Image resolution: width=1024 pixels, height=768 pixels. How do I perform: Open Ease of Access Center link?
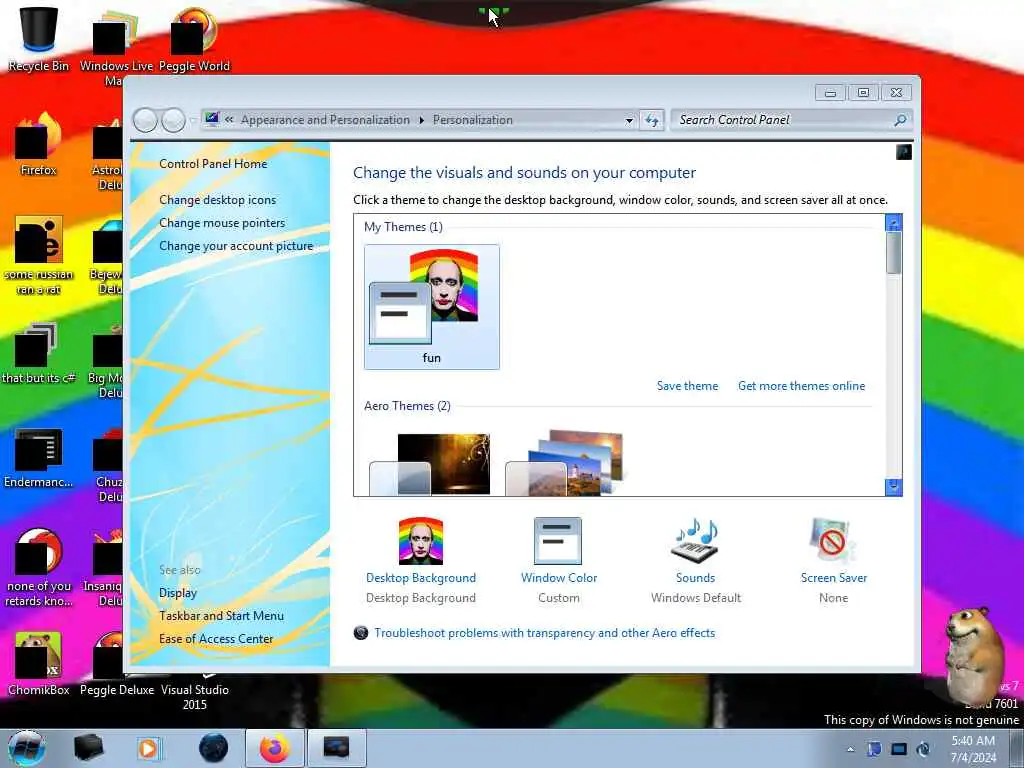pyautogui.click(x=216, y=639)
